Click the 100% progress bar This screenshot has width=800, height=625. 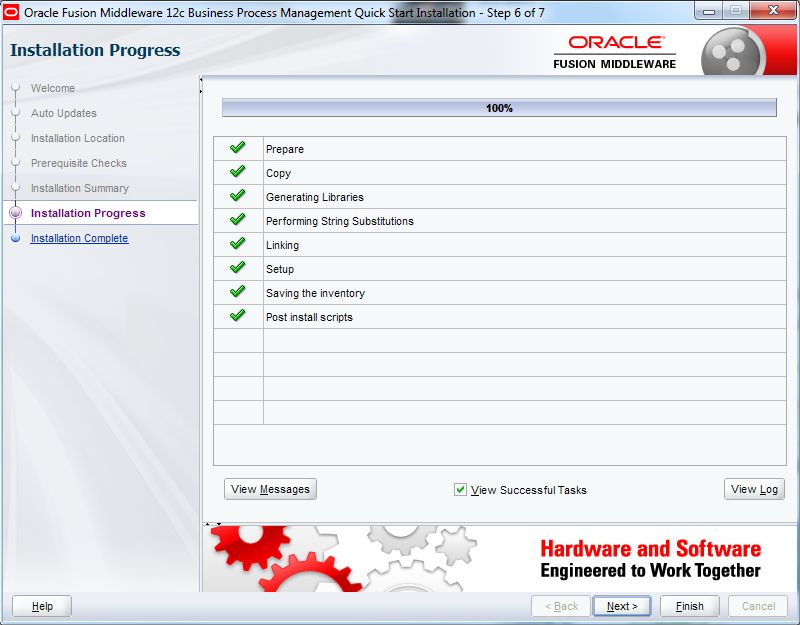[x=499, y=108]
